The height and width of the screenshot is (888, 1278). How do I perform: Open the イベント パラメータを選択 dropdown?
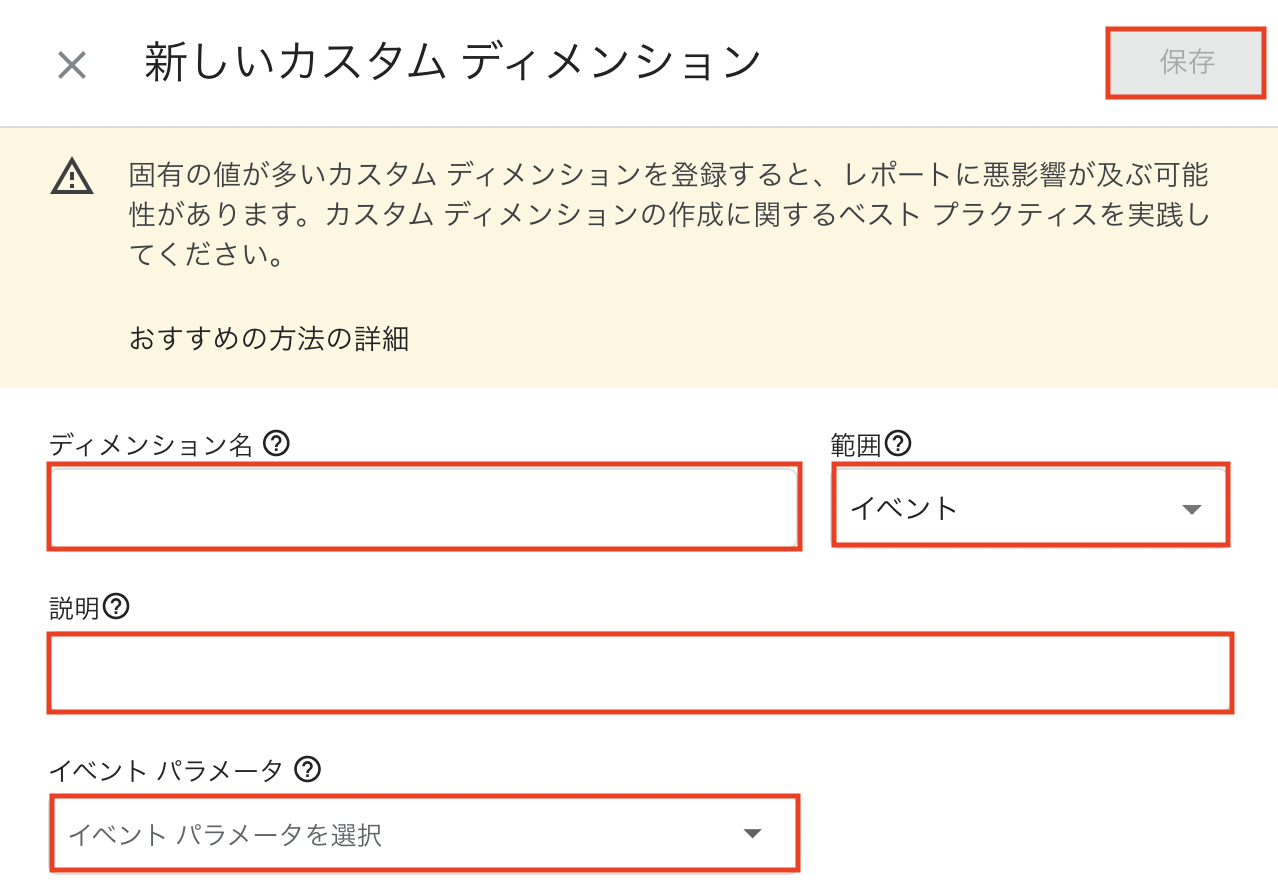click(x=424, y=832)
